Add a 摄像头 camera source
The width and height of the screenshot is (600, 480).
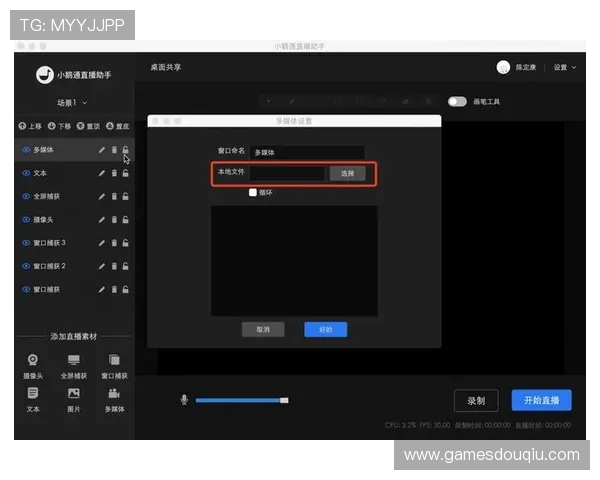tap(33, 366)
